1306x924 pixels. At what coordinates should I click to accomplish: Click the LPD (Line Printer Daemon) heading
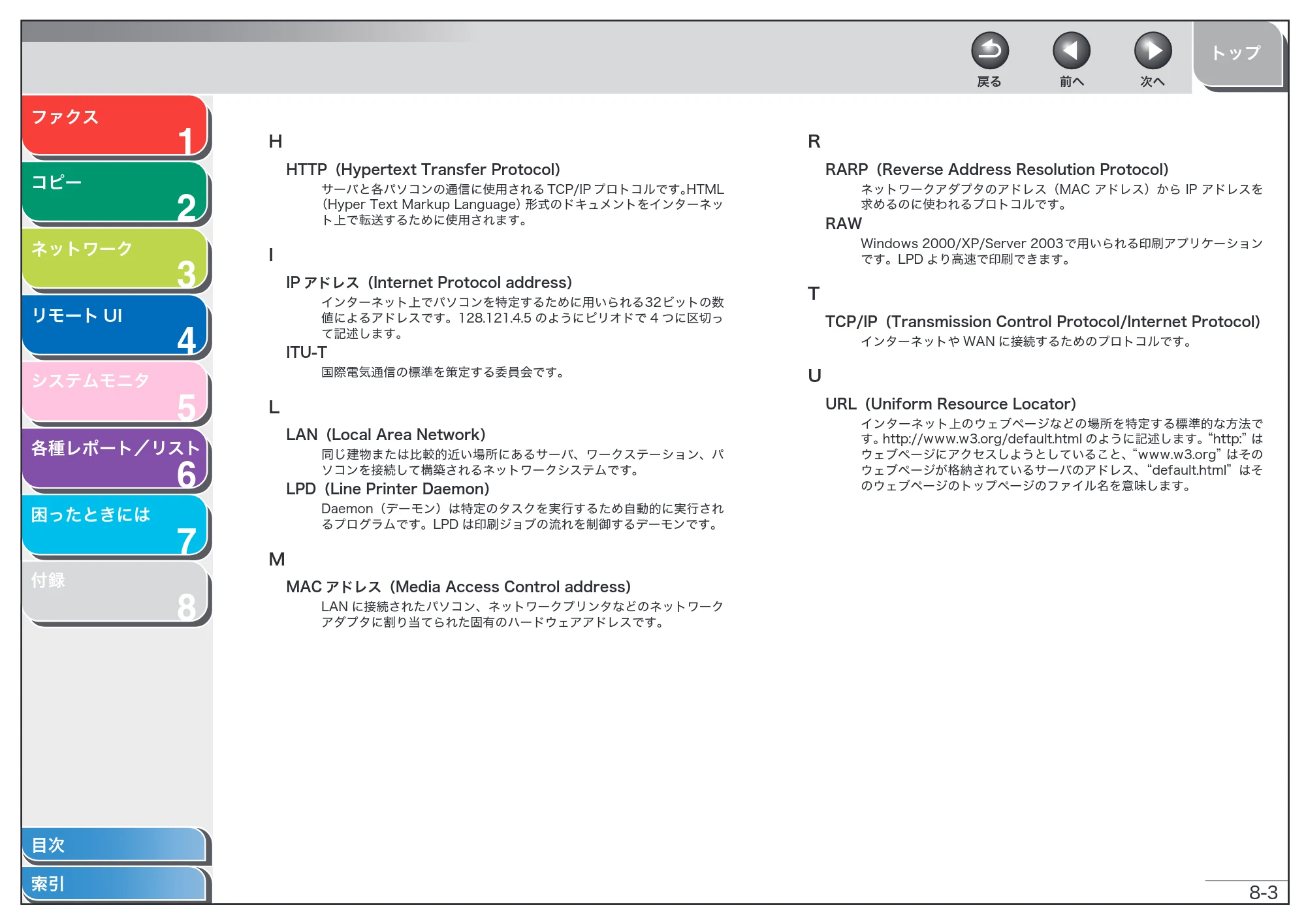pyautogui.click(x=388, y=488)
